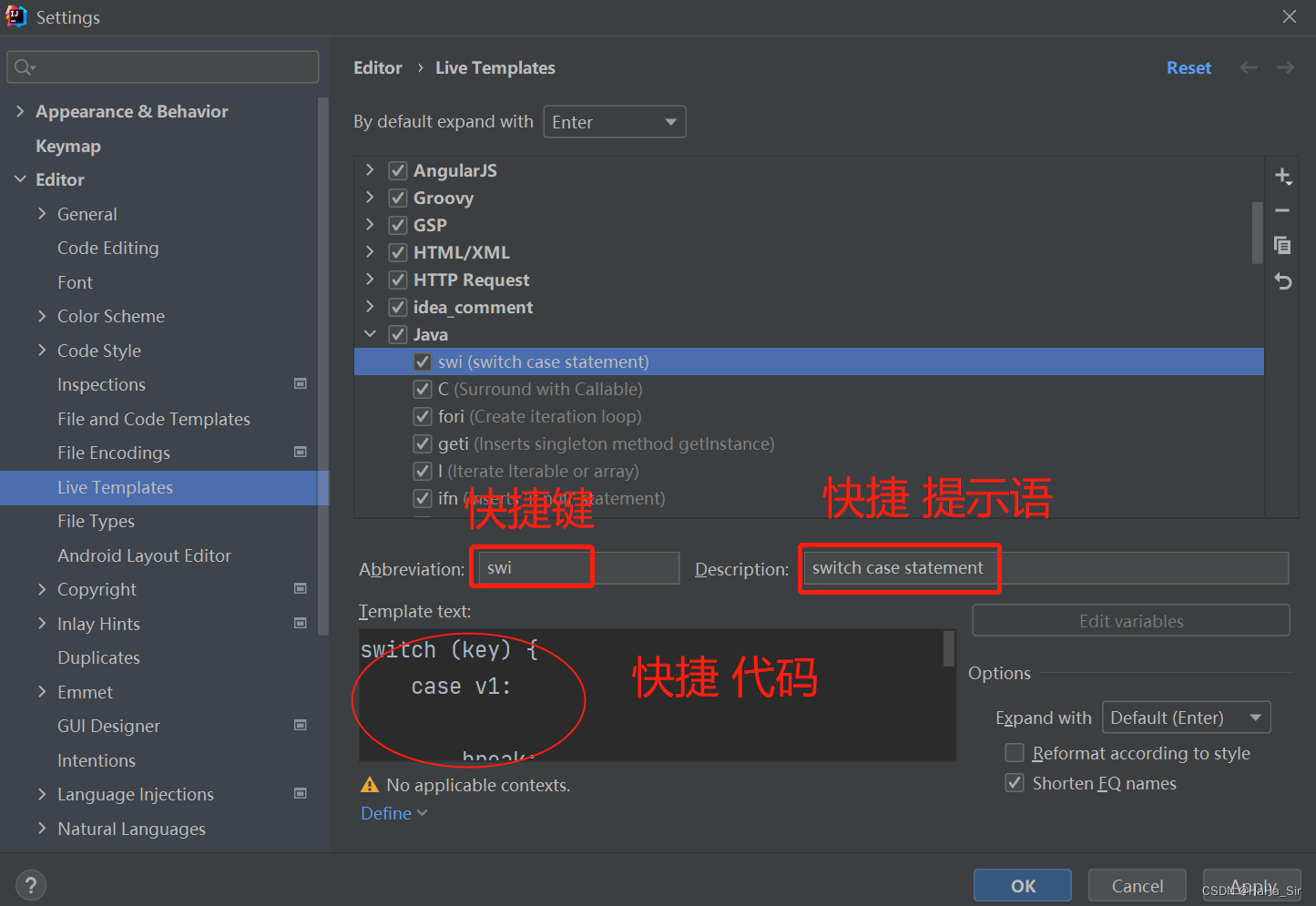Expand the AngularJS group
Screen dimensions: 1316x906
(x=370, y=170)
